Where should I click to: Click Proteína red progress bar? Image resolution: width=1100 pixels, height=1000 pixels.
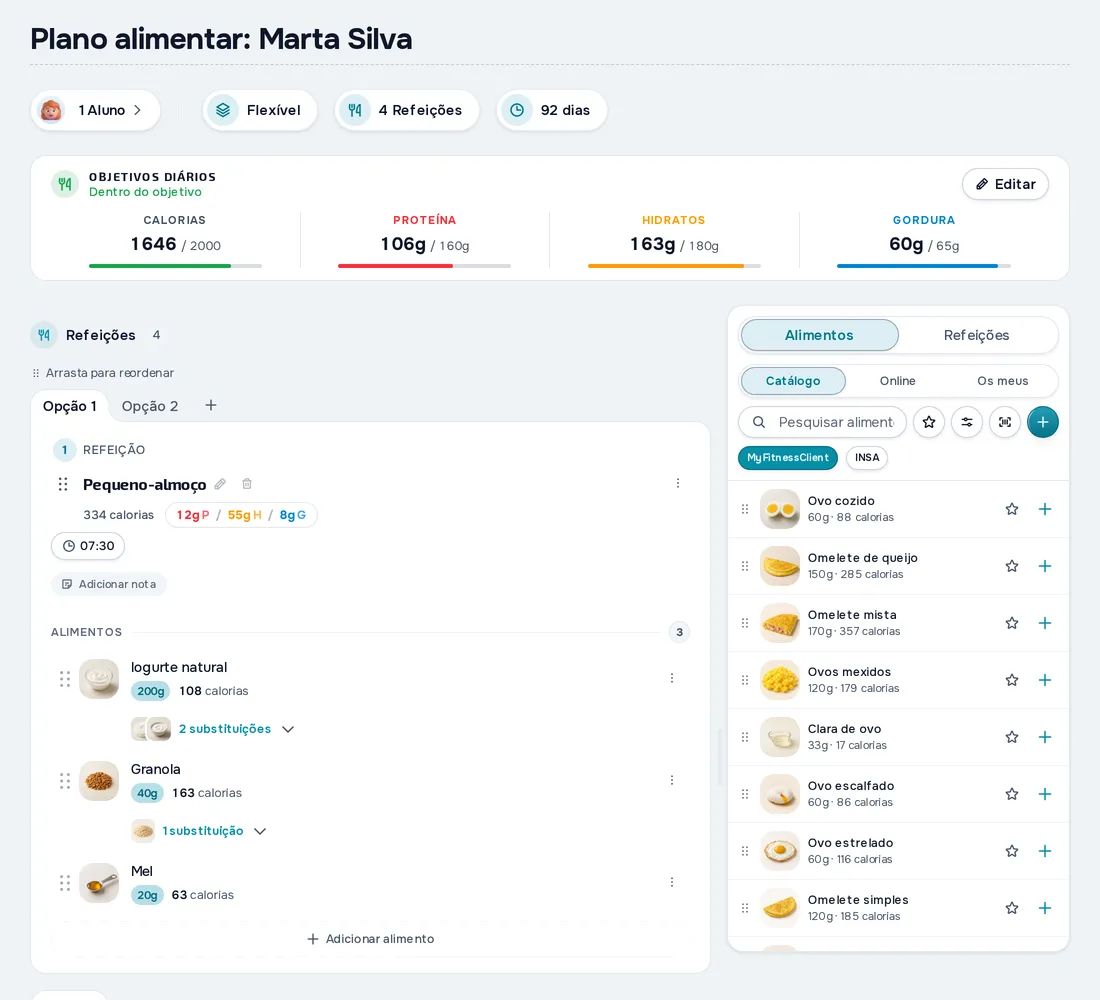424,266
